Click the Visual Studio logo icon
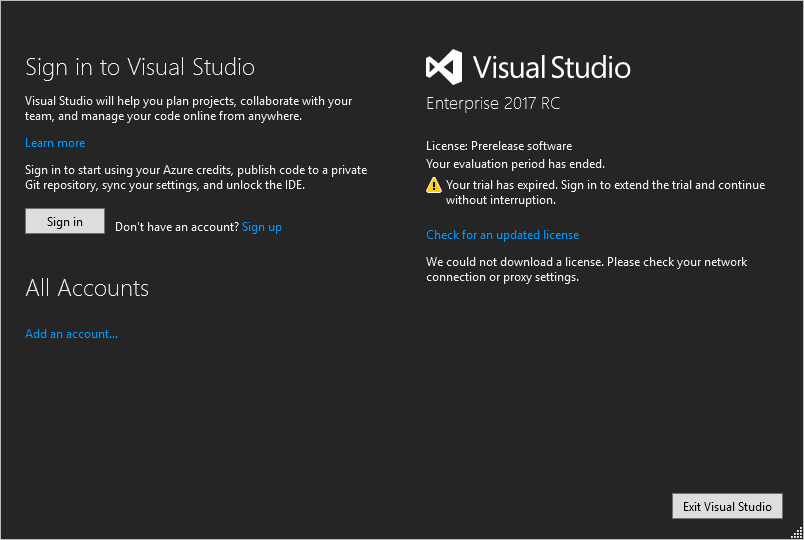Screen dimensions: 804x540 click(444, 67)
